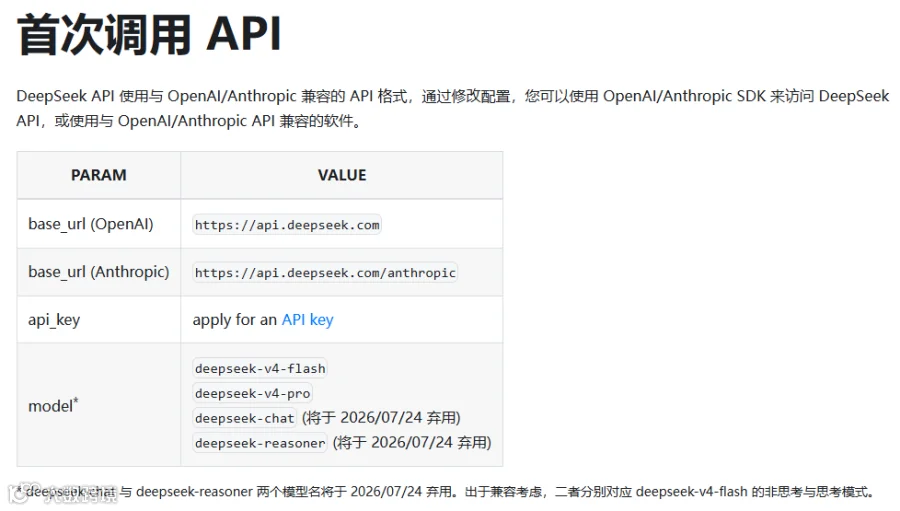
Task: Click the model* parameter cell
Action: point(99,405)
